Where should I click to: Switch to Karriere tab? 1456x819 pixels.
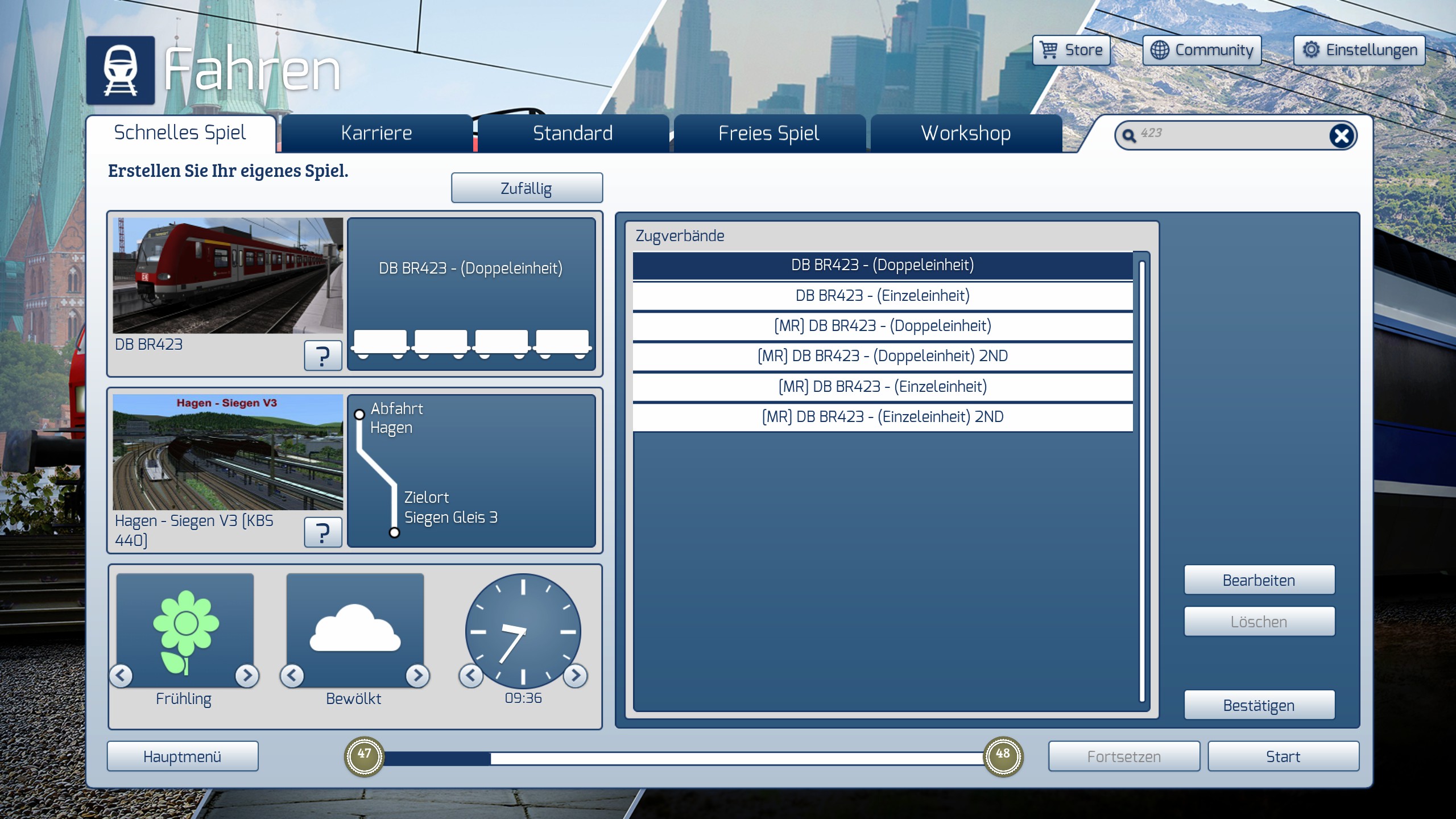[377, 134]
